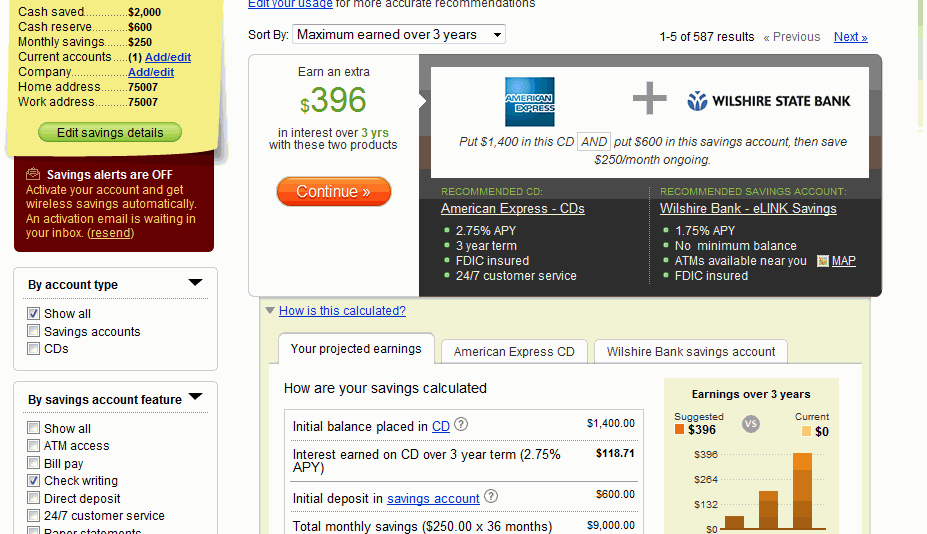Collapse 'By savings account feature' section arrow
Viewport: 927px width, 534px height.
[195, 397]
